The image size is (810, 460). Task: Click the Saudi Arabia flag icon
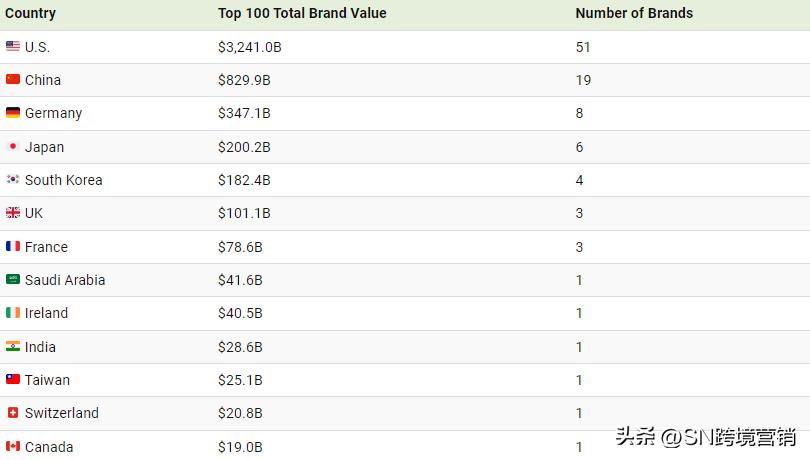click(x=13, y=280)
